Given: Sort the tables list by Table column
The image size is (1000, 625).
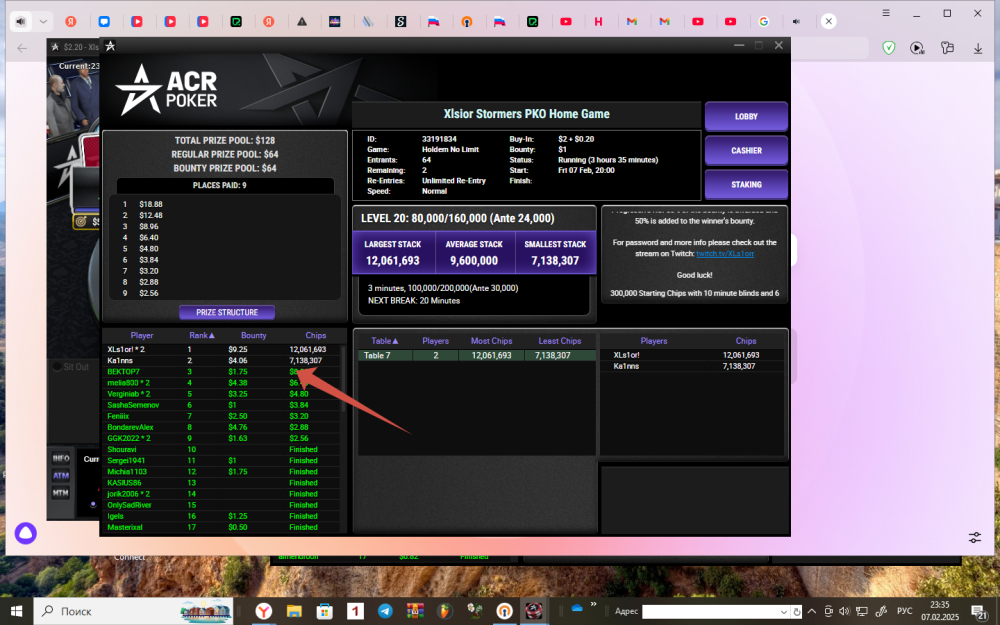Looking at the screenshot, I should pos(385,341).
